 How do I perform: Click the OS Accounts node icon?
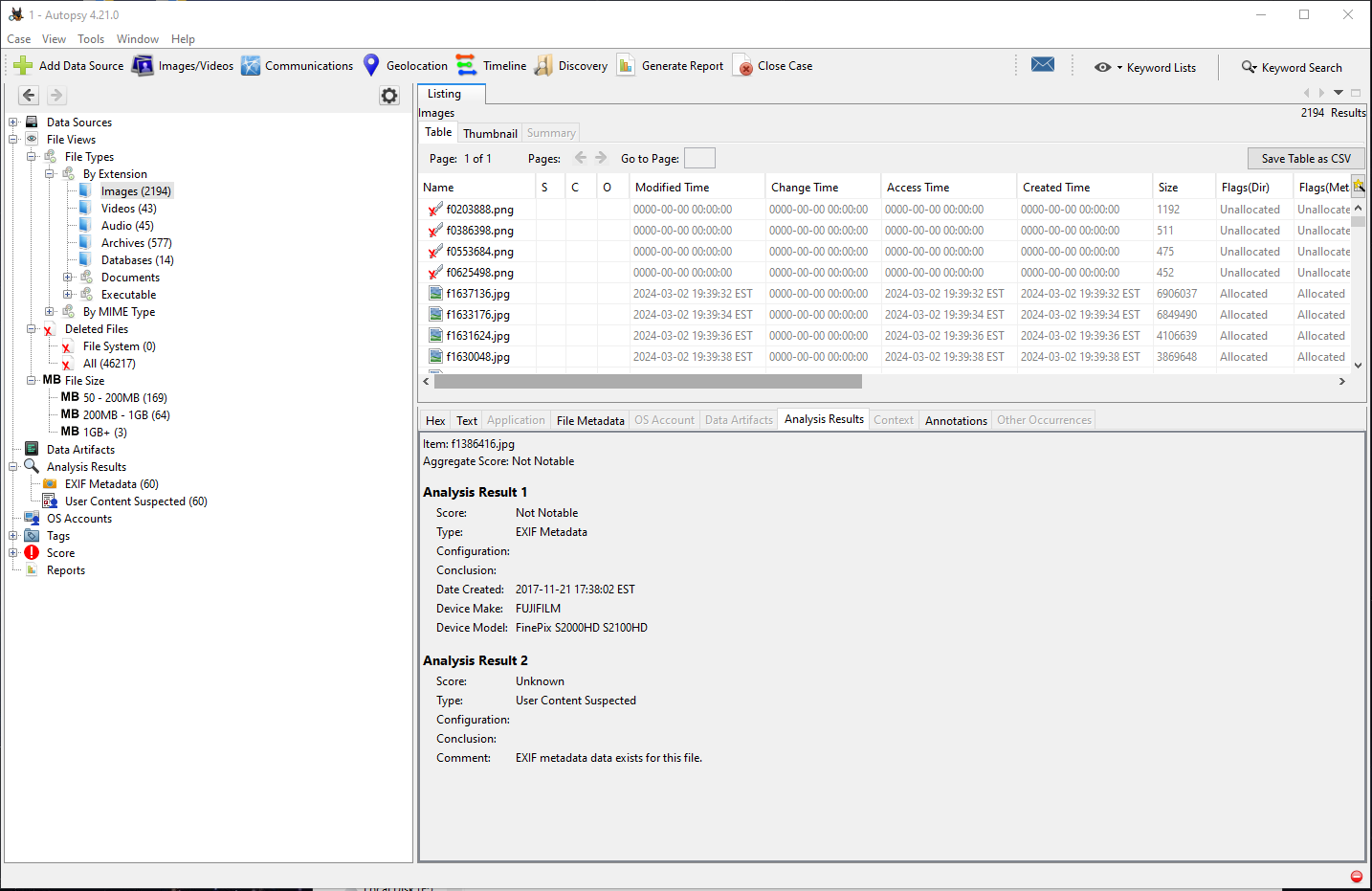click(x=32, y=518)
